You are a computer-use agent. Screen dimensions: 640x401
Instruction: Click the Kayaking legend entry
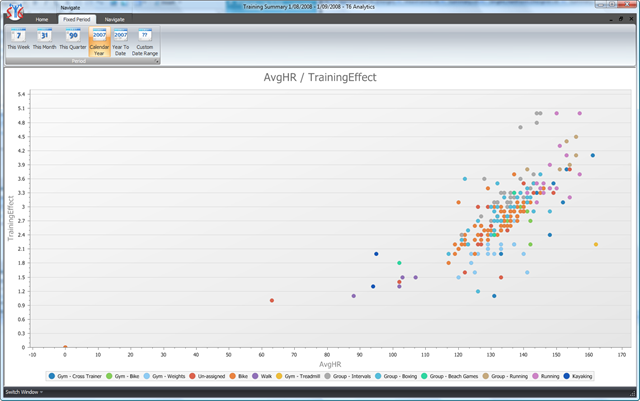pyautogui.click(x=578, y=376)
